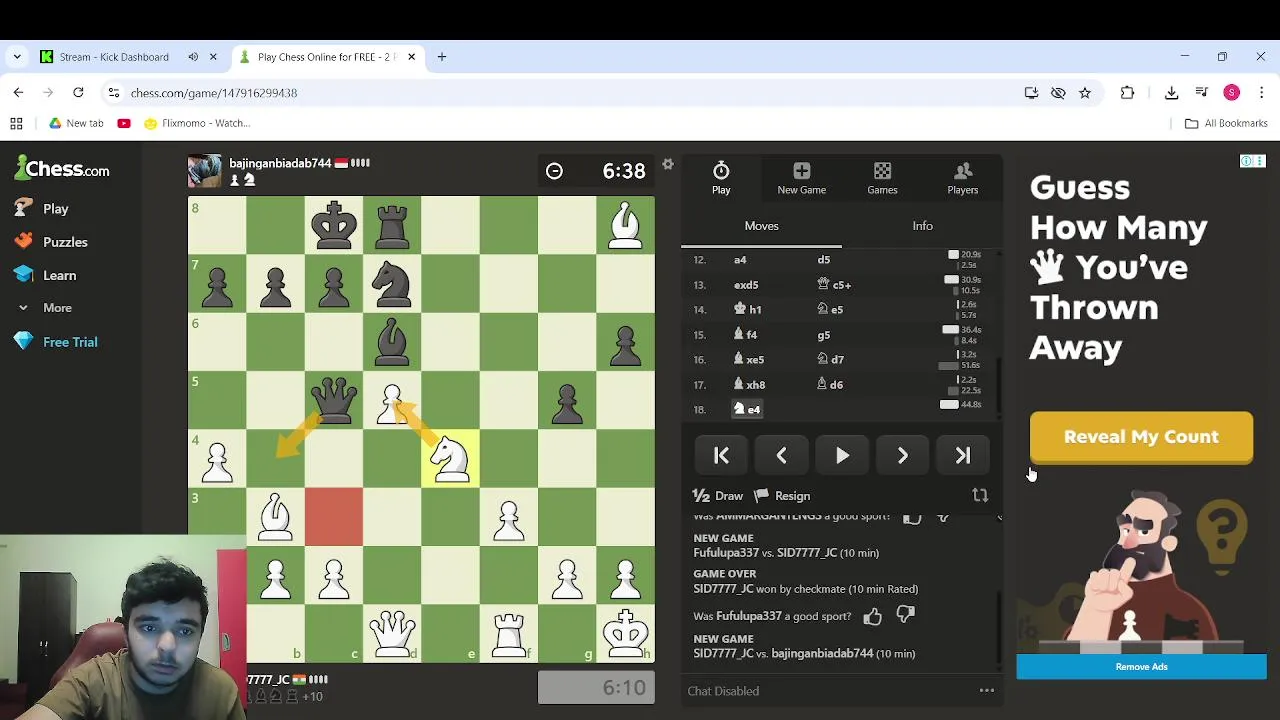
Task: Select the Play tab with clock icon
Action: (x=721, y=178)
